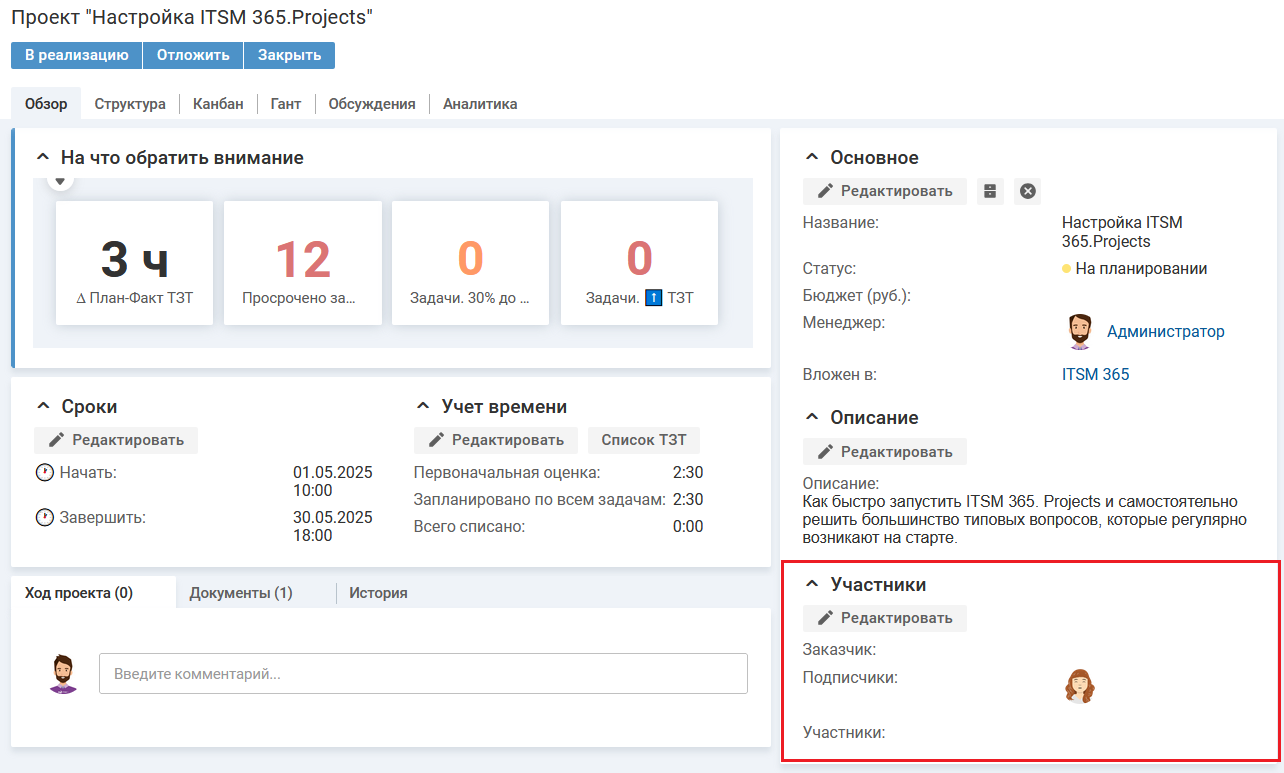Collapse the Описание section

[x=811, y=418]
